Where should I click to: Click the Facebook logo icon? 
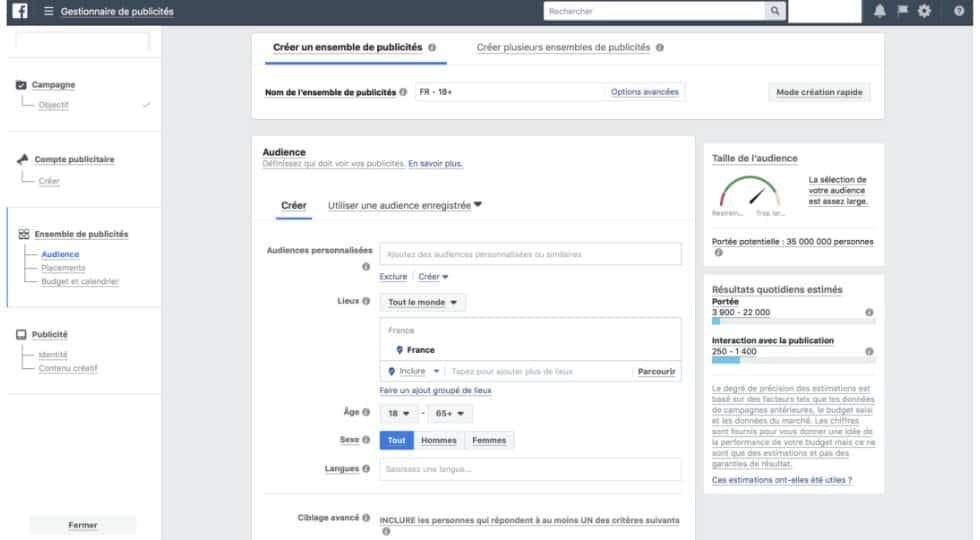click(x=20, y=11)
